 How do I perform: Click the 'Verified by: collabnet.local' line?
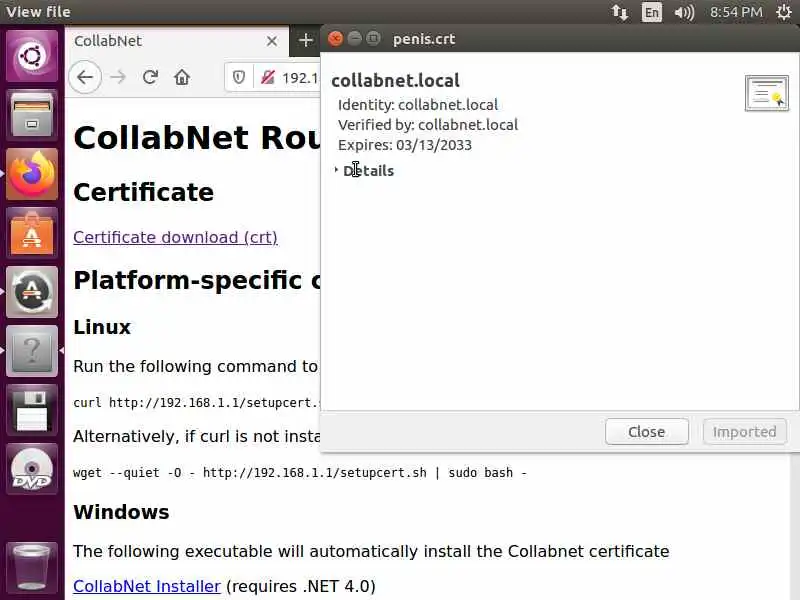pyautogui.click(x=428, y=125)
